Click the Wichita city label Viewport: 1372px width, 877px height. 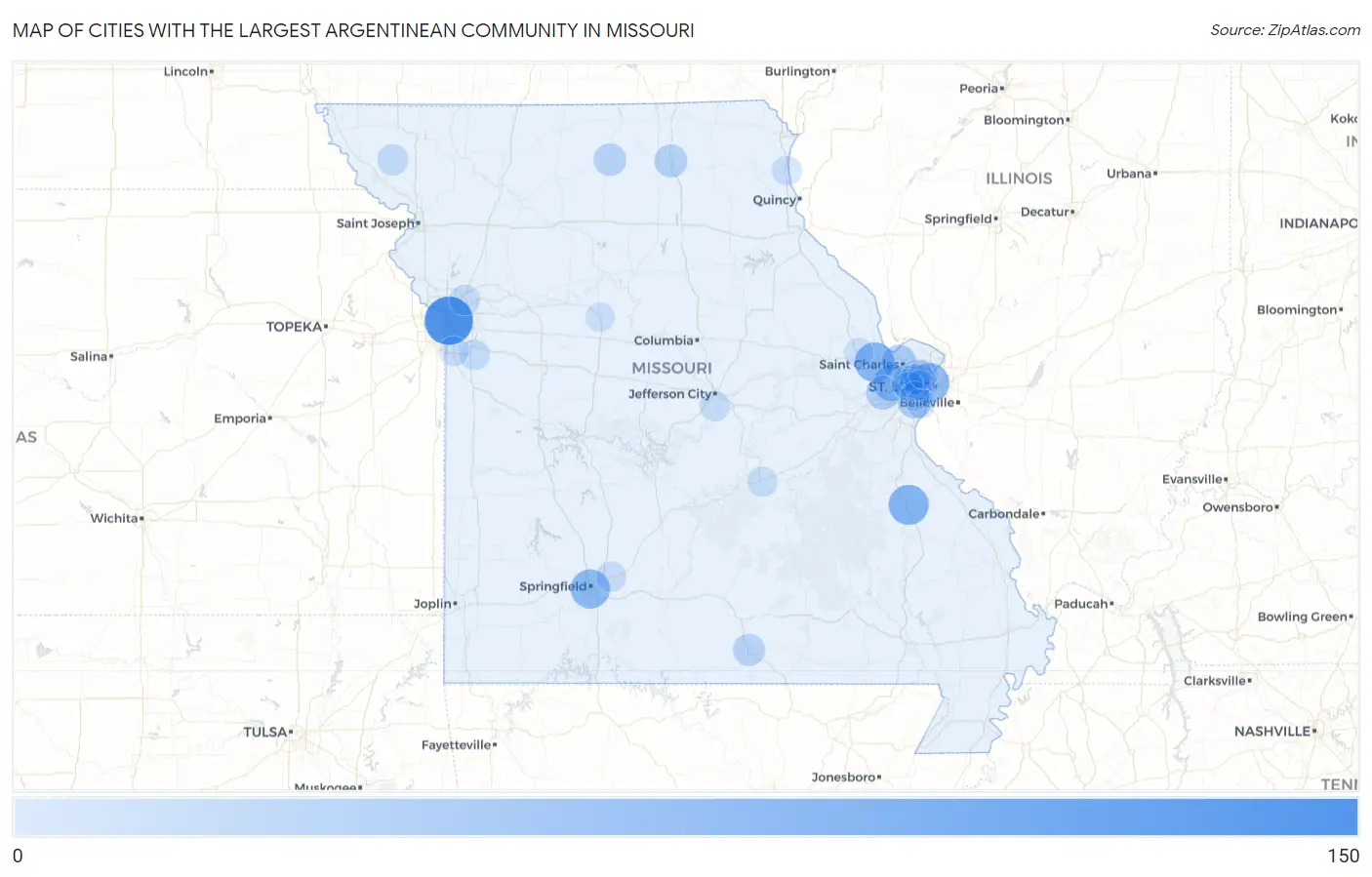point(114,518)
